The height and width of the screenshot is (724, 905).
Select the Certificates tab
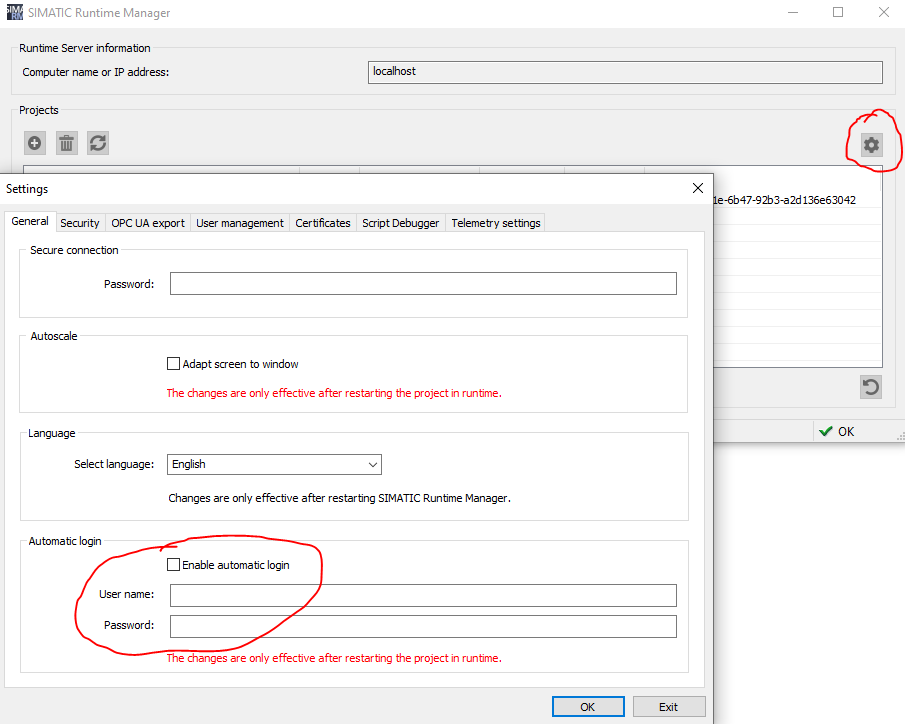click(x=323, y=223)
